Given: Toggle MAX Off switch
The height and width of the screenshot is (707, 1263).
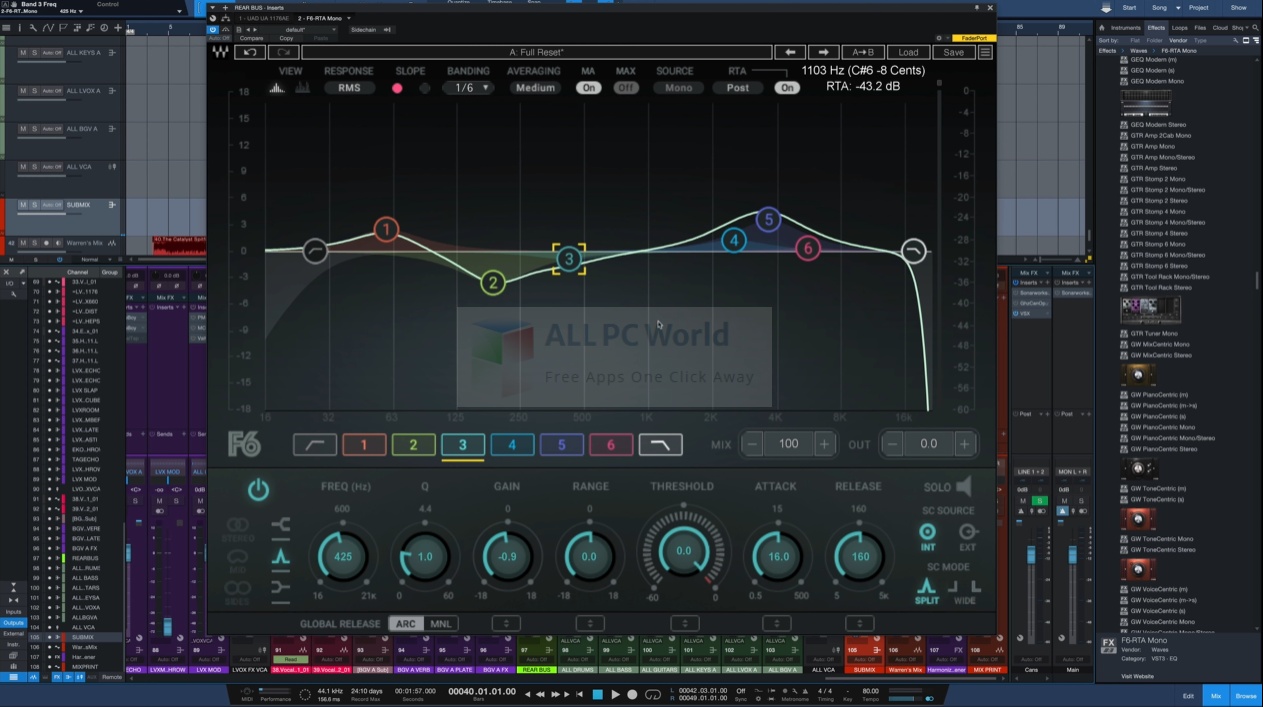Looking at the screenshot, I should tap(626, 88).
